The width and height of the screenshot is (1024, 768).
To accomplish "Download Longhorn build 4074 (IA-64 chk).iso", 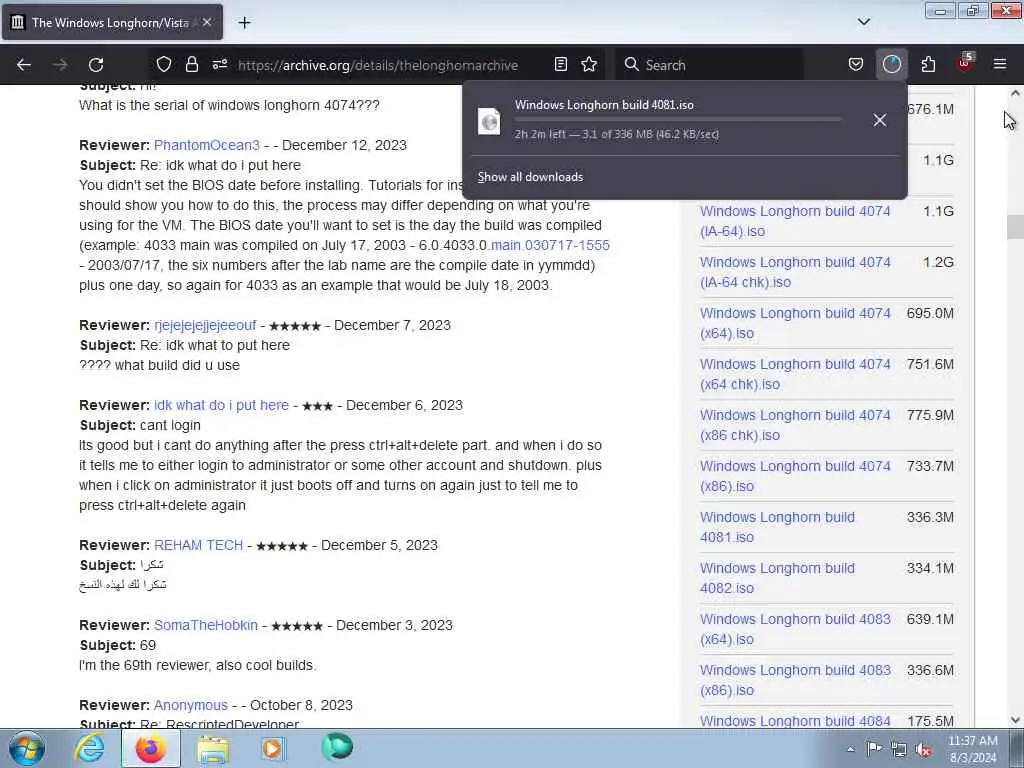I will [795, 272].
